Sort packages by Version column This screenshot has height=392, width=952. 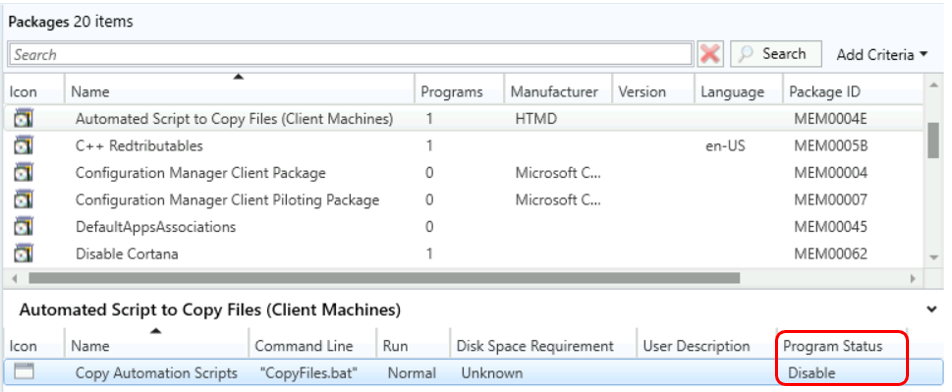point(653,92)
